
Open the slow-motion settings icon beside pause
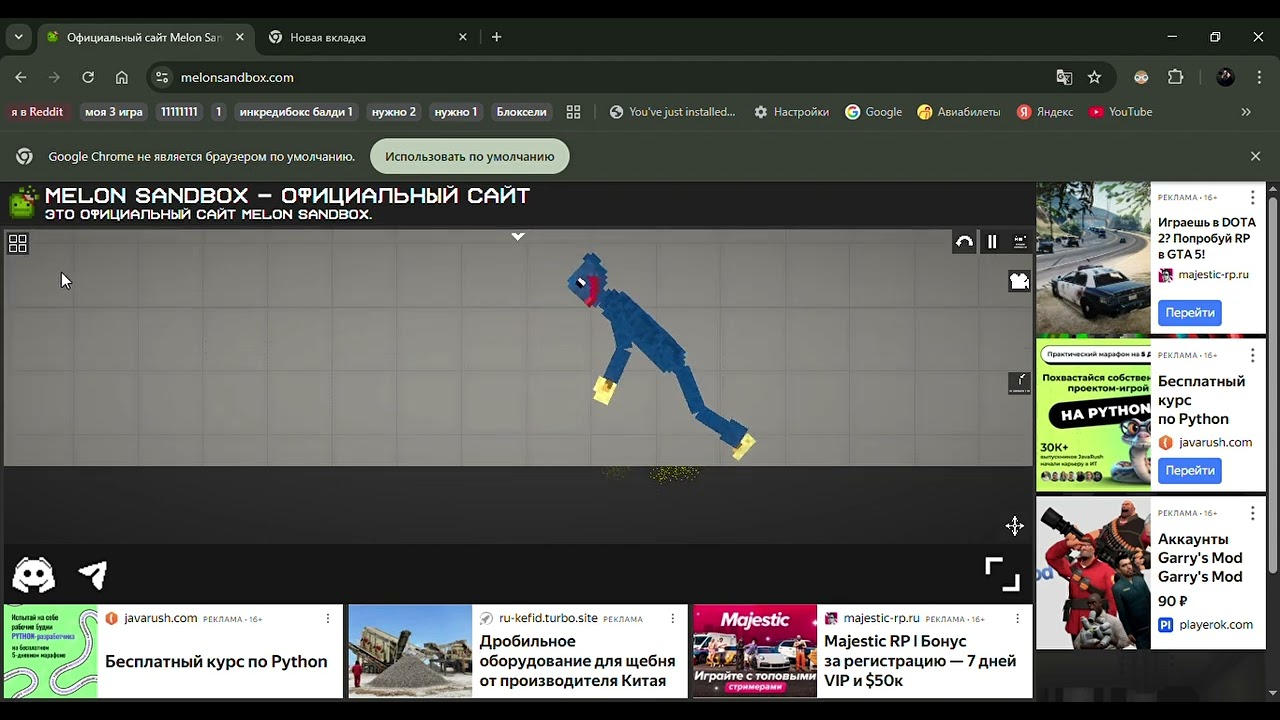point(1020,242)
